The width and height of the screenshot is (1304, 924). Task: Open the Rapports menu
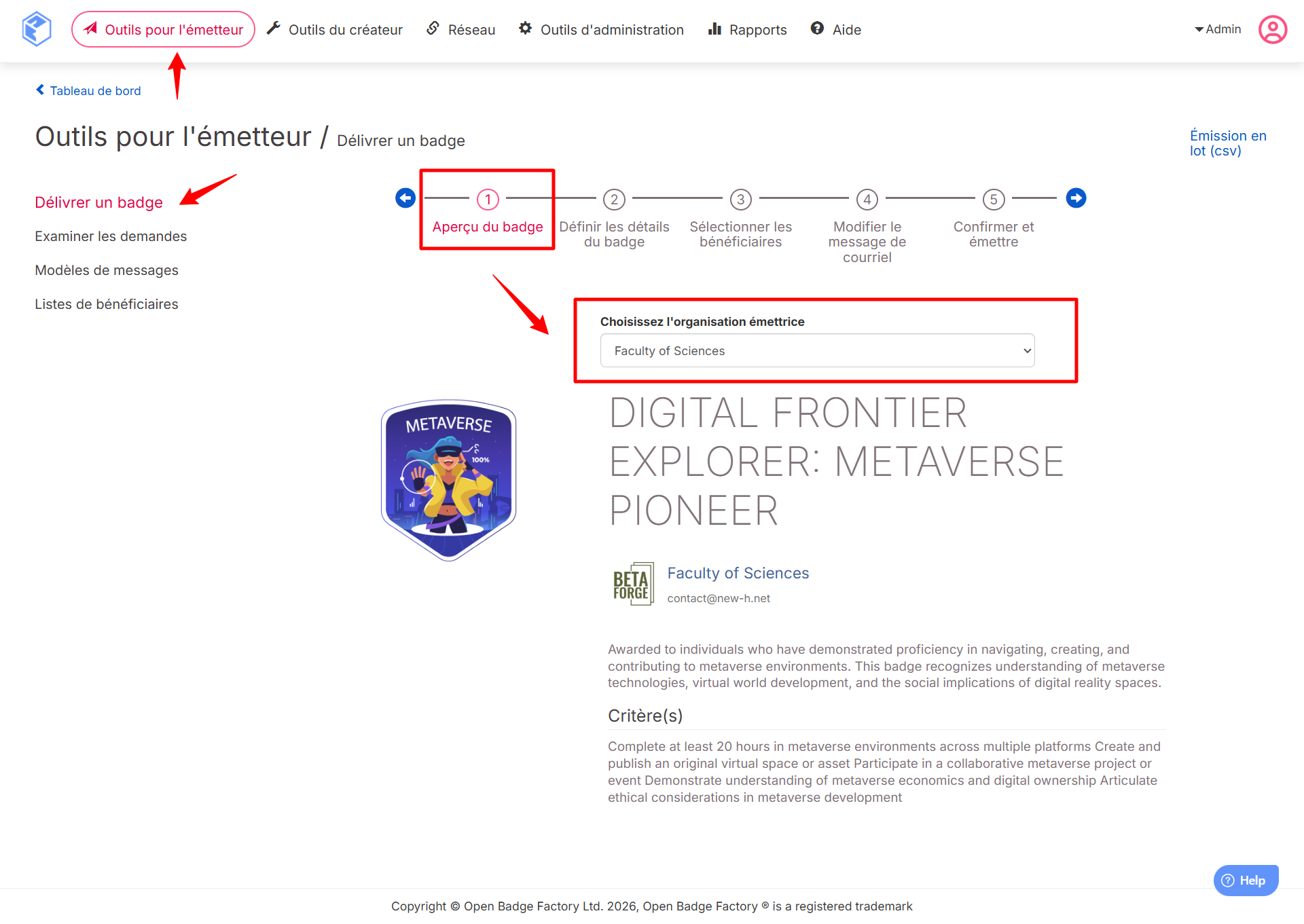747,29
